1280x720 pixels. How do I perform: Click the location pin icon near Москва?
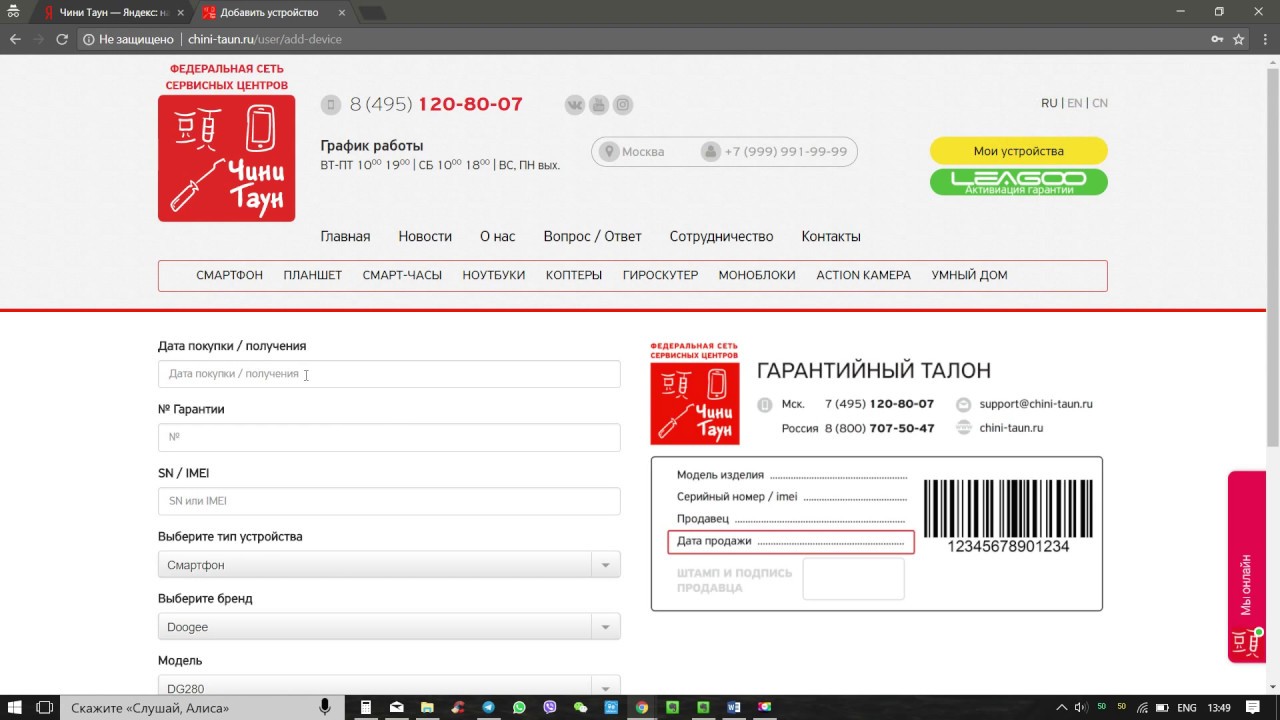tap(608, 152)
